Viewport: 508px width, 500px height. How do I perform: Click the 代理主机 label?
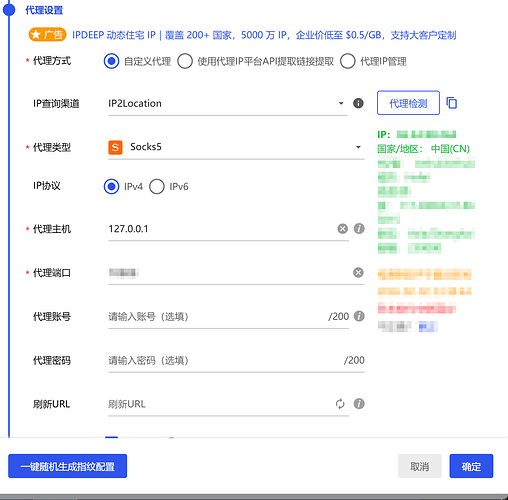coord(52,229)
